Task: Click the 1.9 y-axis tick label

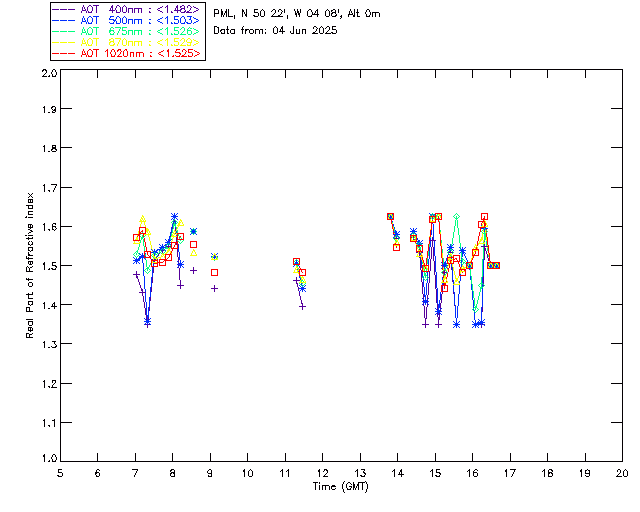Action: point(49,109)
